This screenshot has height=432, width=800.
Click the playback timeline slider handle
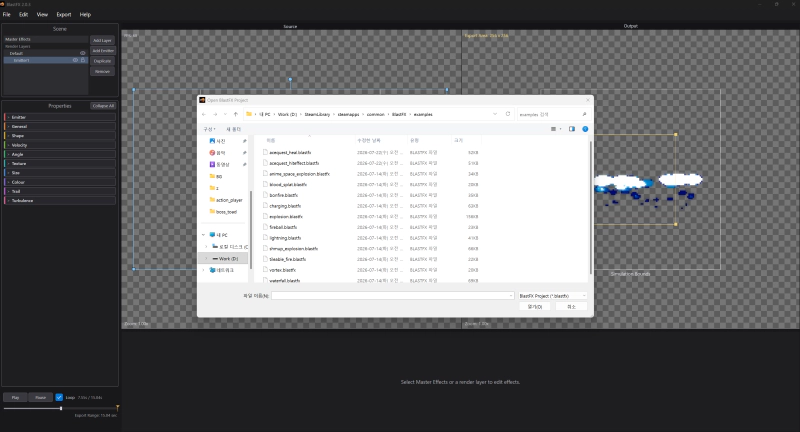pyautogui.click(x=61, y=408)
